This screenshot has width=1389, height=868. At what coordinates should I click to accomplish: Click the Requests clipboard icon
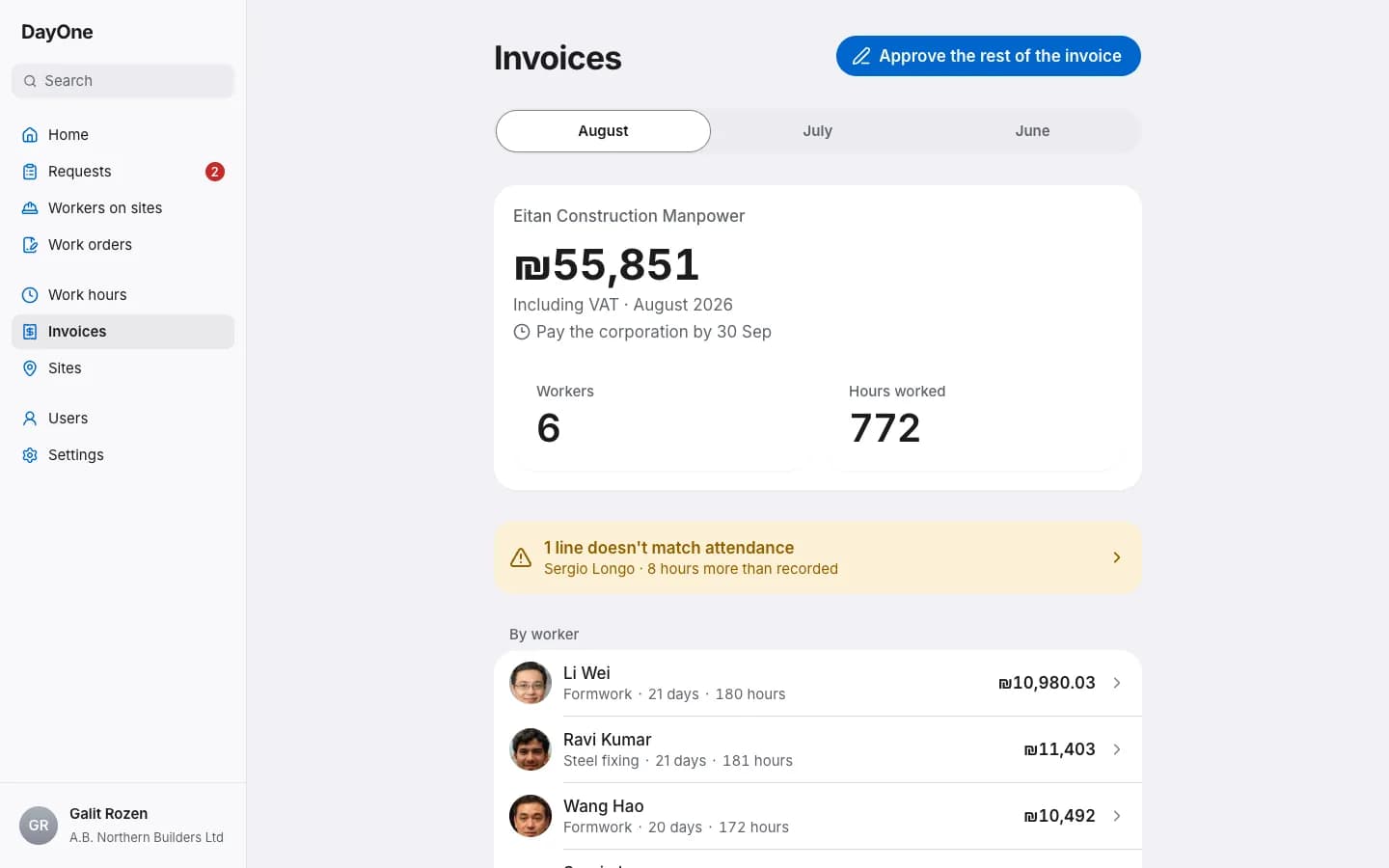pyautogui.click(x=30, y=172)
